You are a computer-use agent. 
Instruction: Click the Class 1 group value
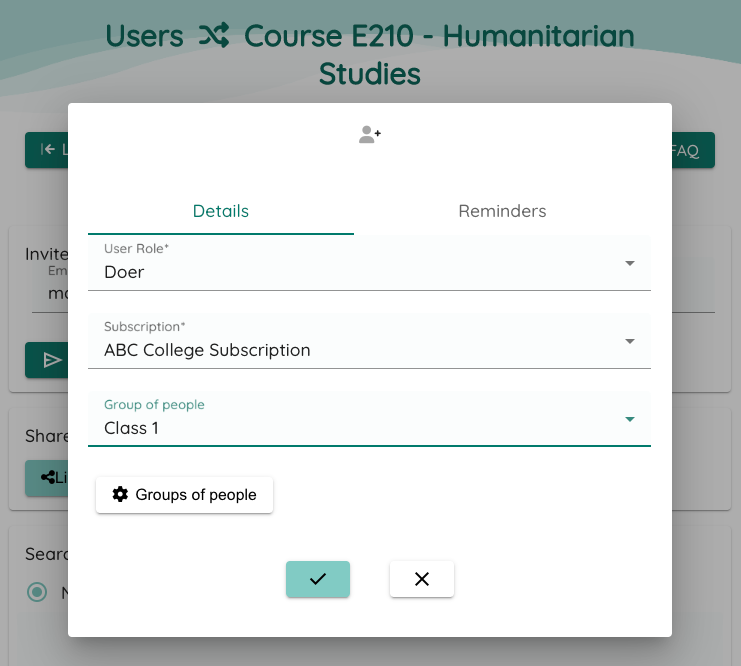coord(131,428)
